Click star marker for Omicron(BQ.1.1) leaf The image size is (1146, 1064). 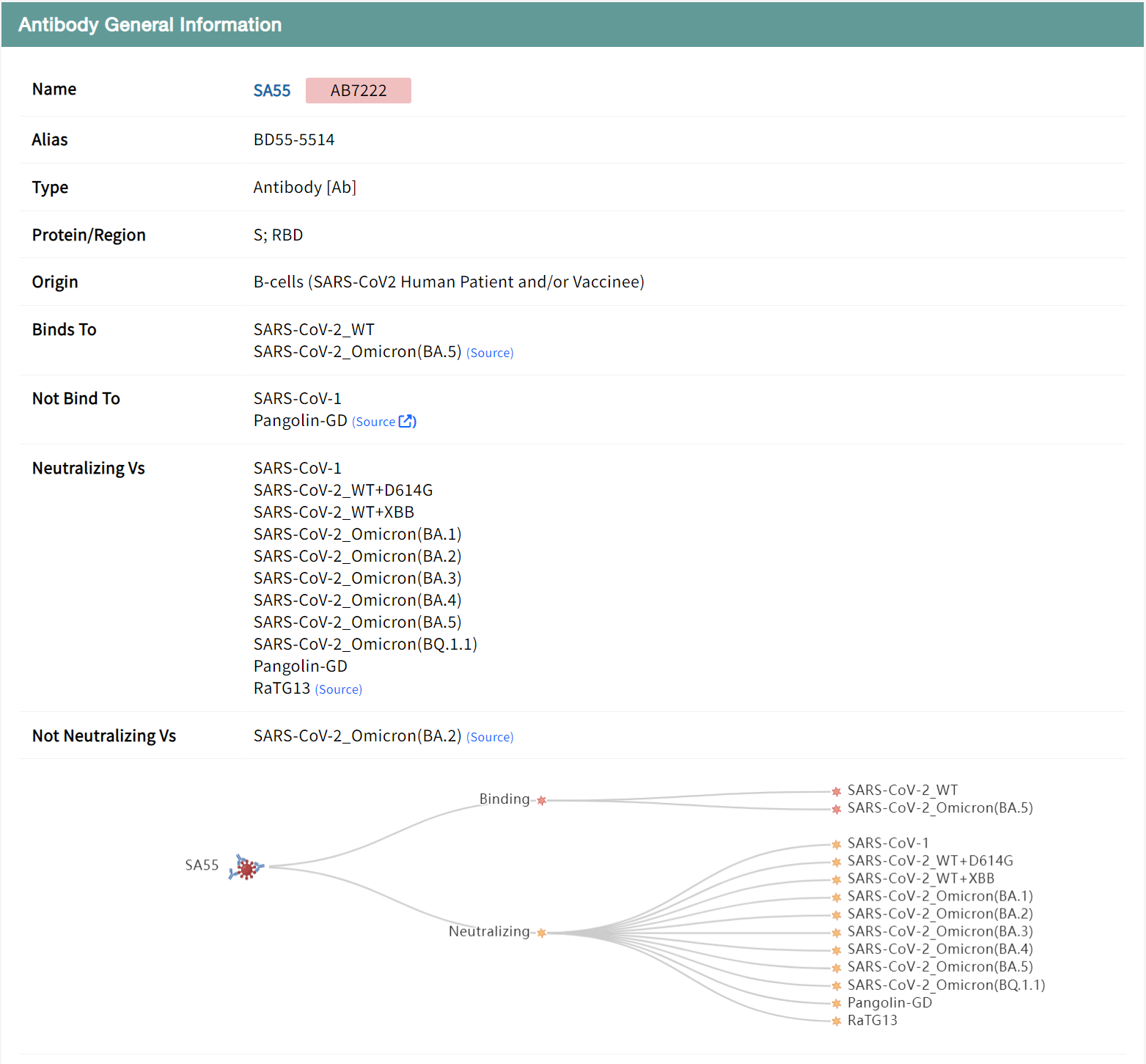(x=837, y=986)
